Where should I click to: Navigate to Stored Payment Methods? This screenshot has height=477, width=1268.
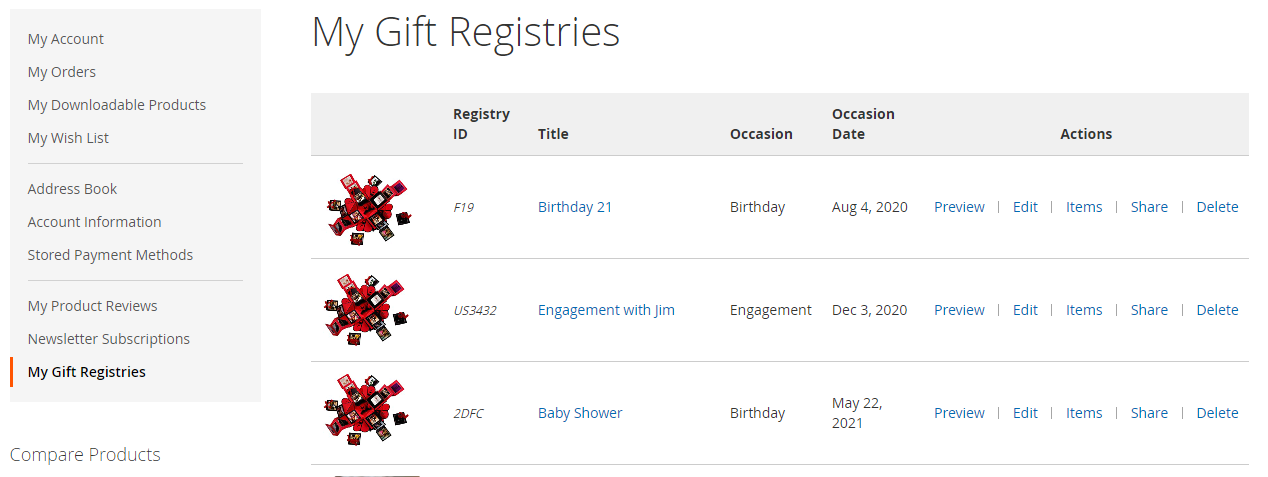click(x=110, y=255)
